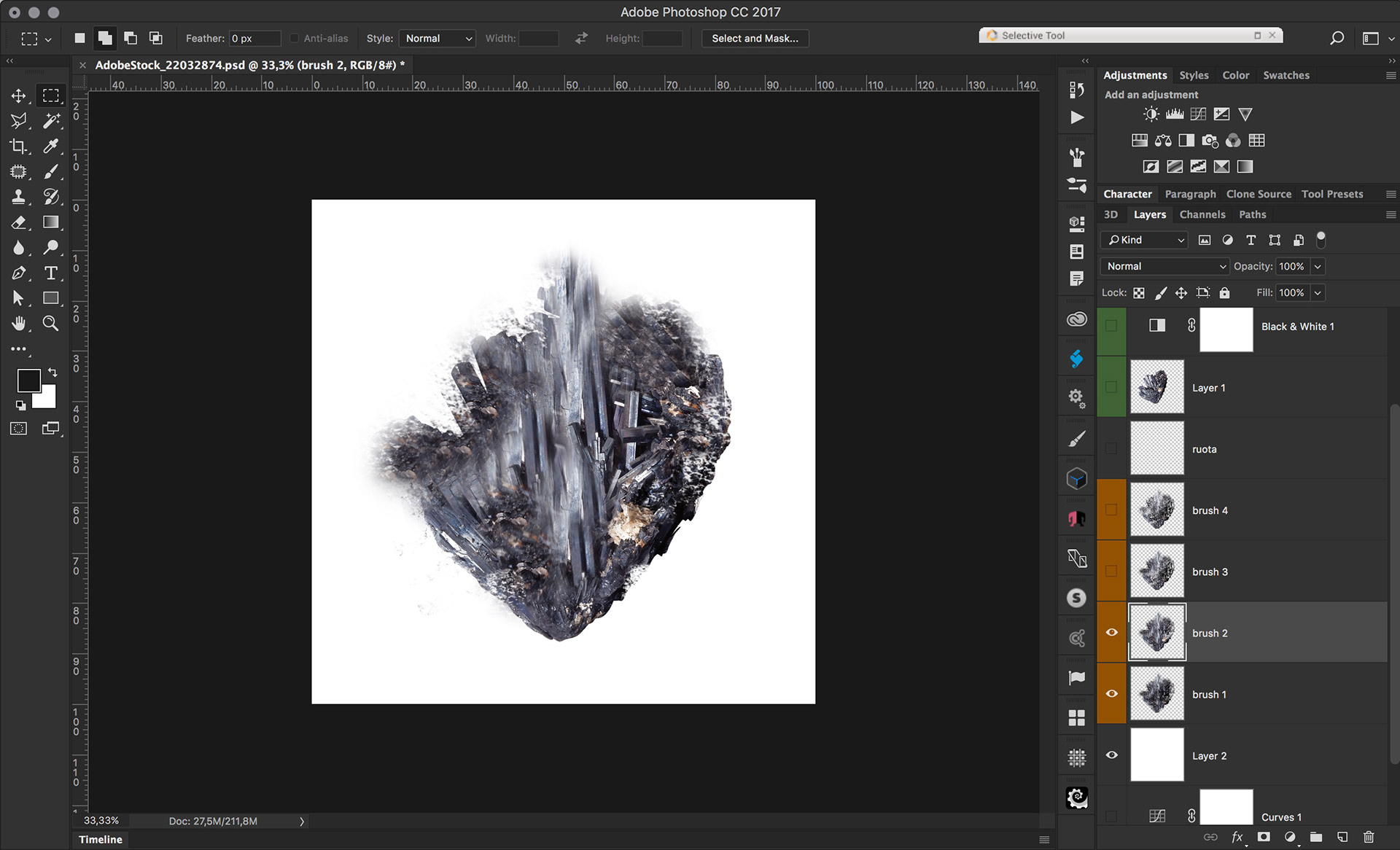Show the brush 4 layer

pos(1111,510)
